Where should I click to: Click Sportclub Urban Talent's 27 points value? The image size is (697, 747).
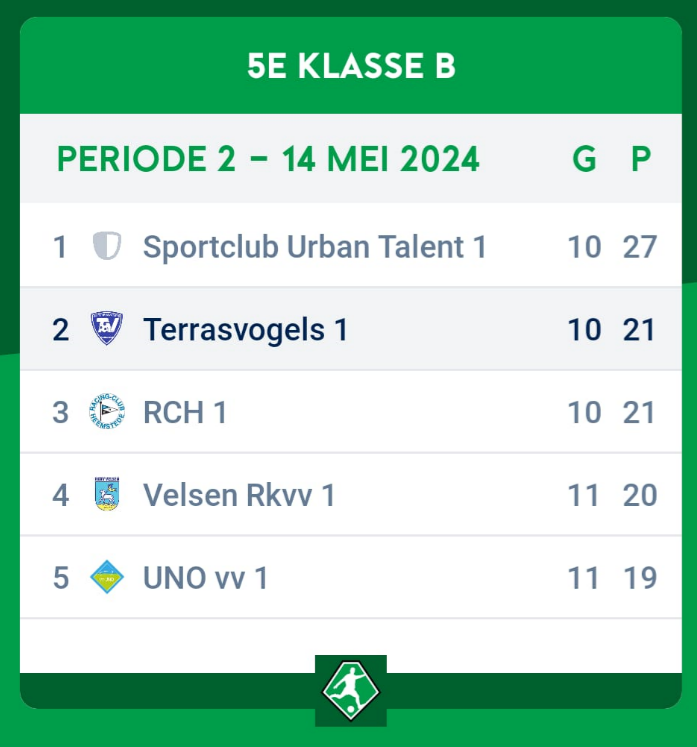(x=640, y=246)
